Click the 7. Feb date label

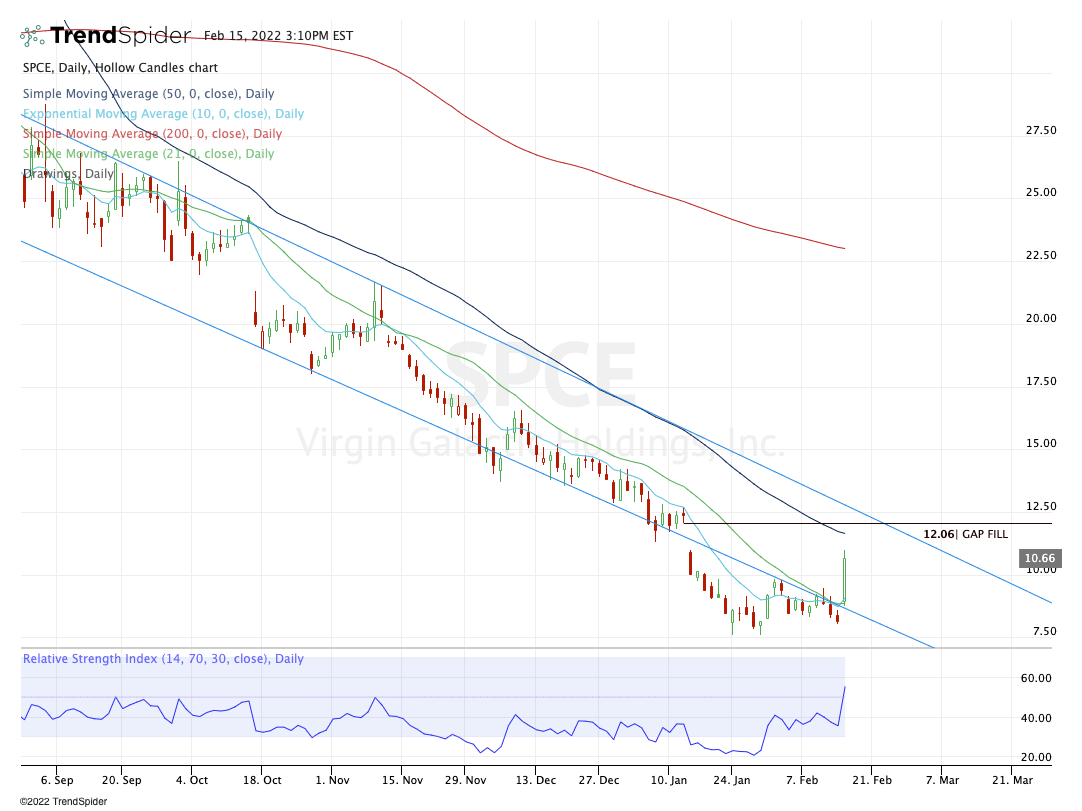[x=801, y=780]
